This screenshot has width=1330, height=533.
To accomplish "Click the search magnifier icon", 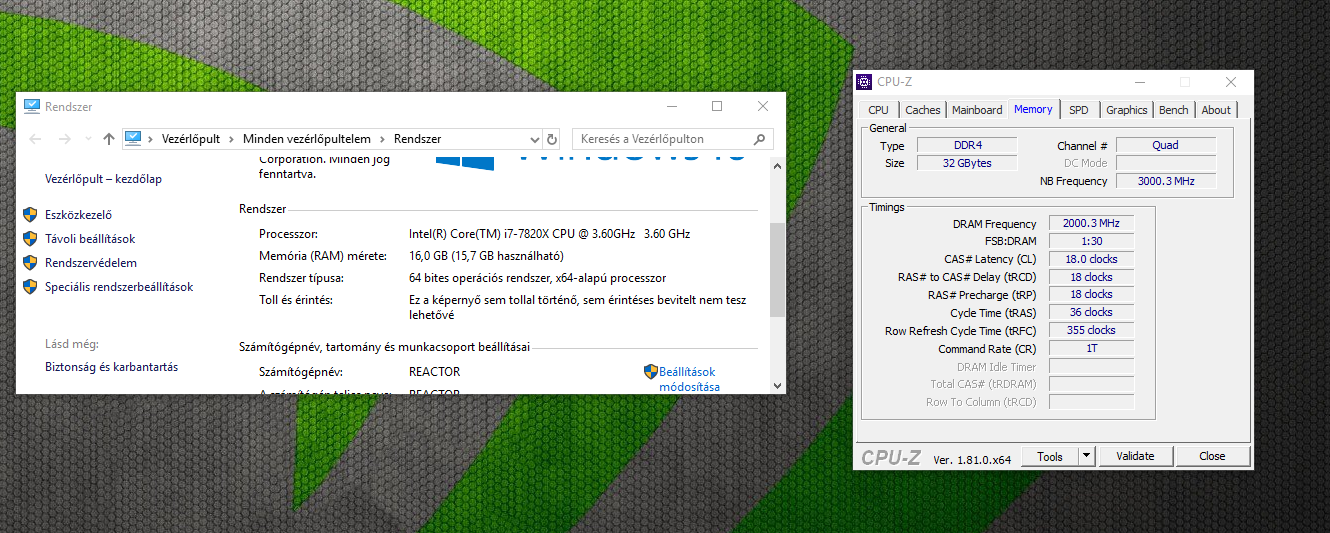I will click(x=761, y=139).
